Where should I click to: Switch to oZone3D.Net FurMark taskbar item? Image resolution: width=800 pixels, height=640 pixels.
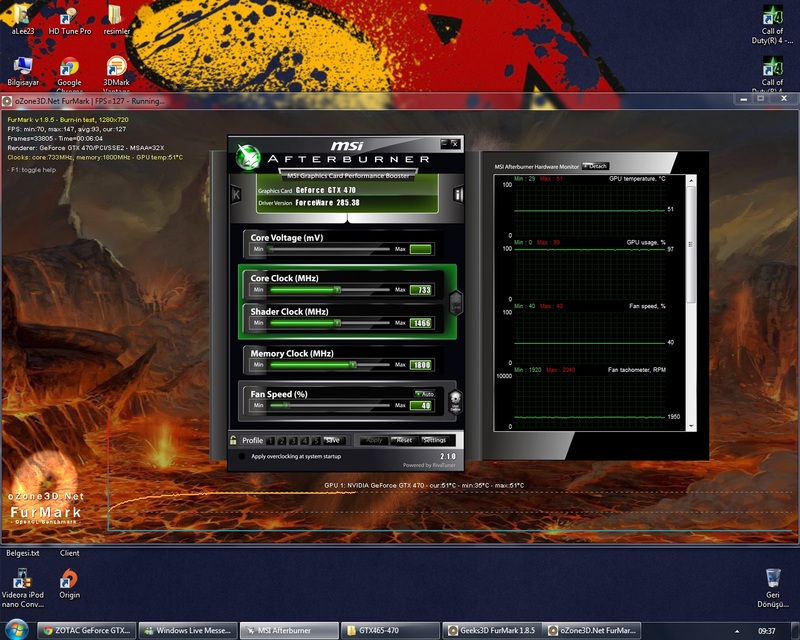(x=592, y=630)
